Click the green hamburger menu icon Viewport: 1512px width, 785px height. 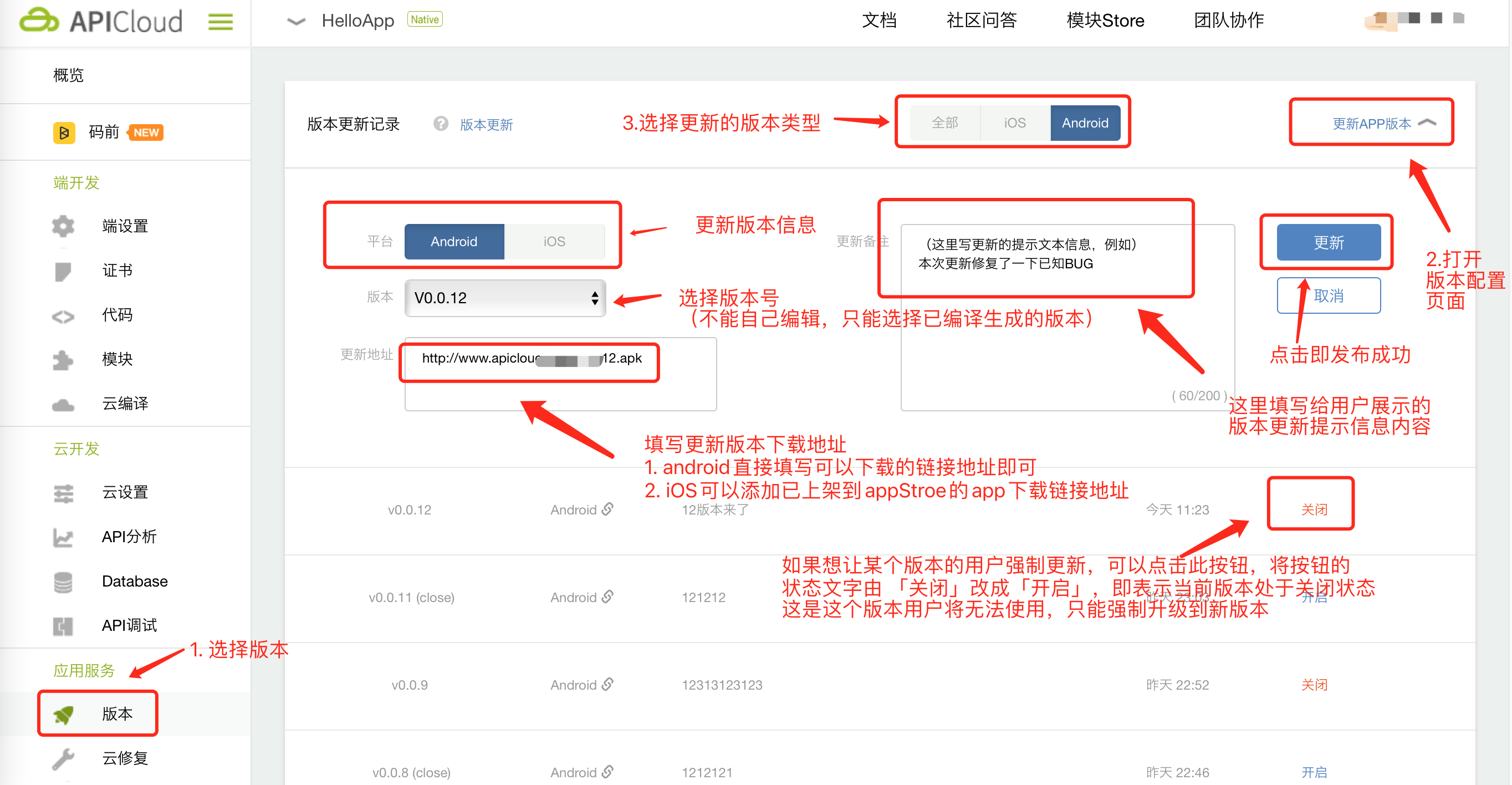(220, 22)
